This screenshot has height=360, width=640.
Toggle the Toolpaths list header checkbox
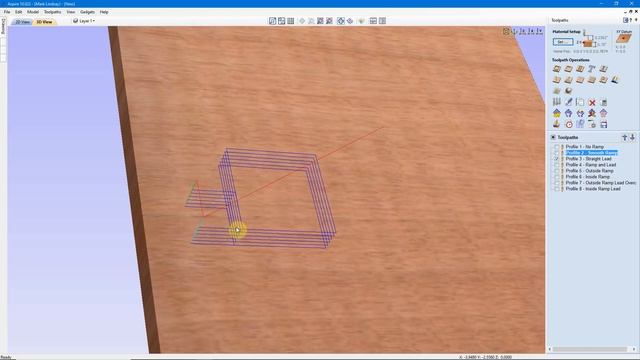tap(553, 138)
